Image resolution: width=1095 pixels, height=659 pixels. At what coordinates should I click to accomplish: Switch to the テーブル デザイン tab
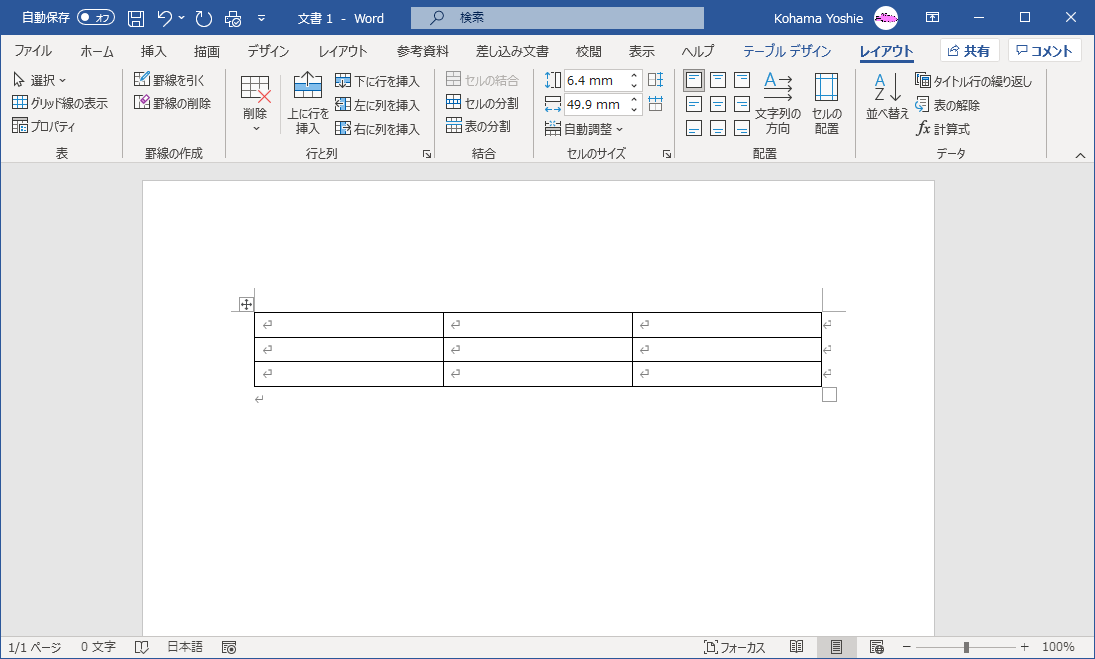pyautogui.click(x=787, y=51)
